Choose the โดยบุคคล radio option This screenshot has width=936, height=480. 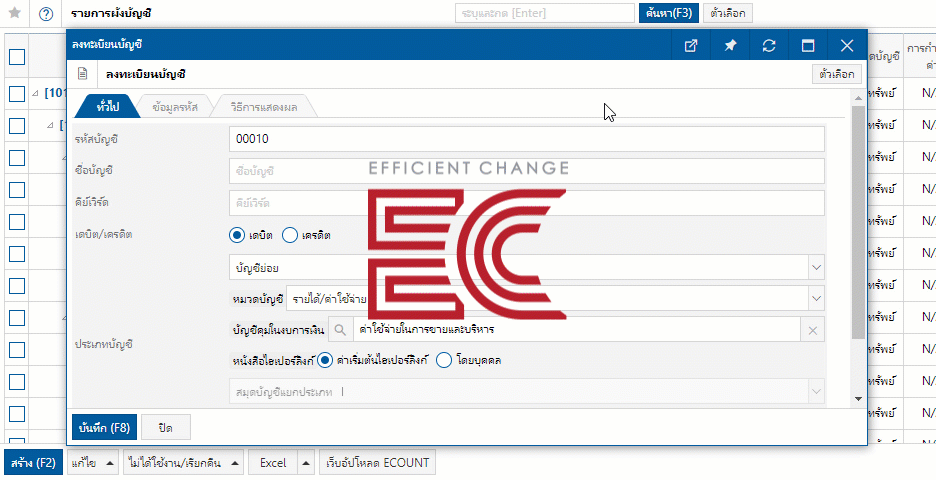(x=444, y=359)
